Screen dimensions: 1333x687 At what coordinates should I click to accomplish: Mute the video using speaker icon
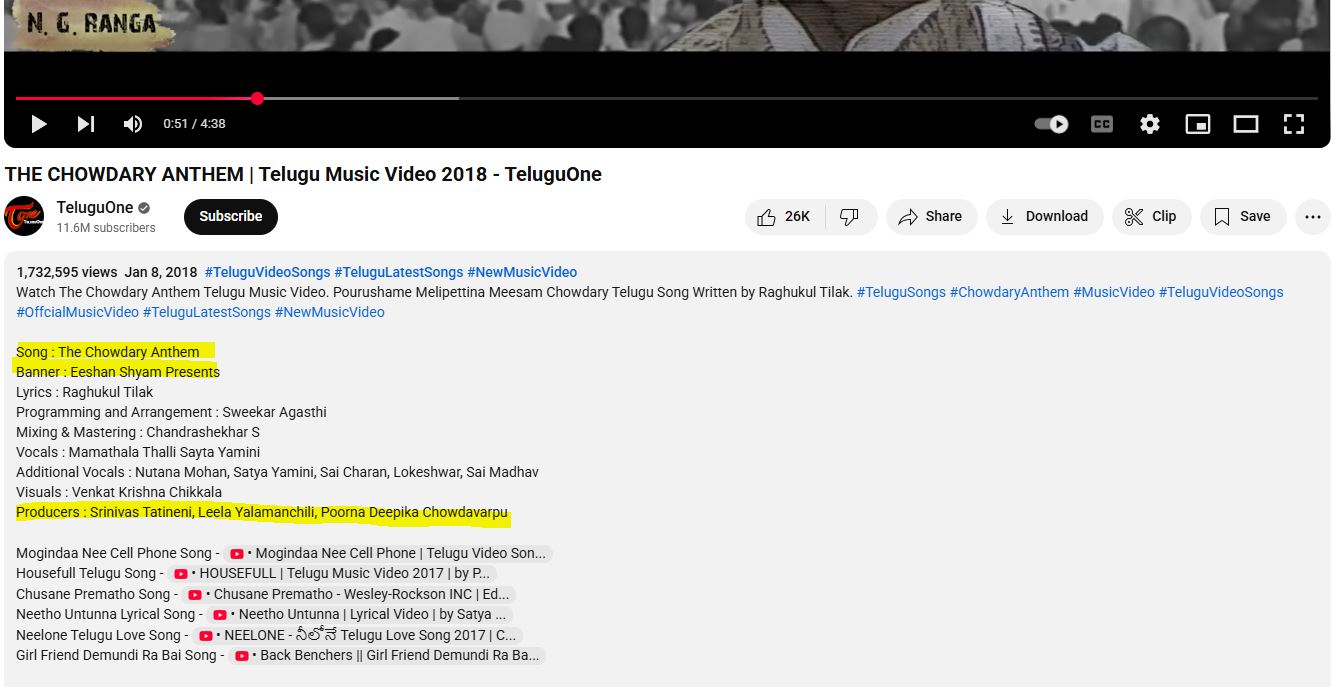132,124
